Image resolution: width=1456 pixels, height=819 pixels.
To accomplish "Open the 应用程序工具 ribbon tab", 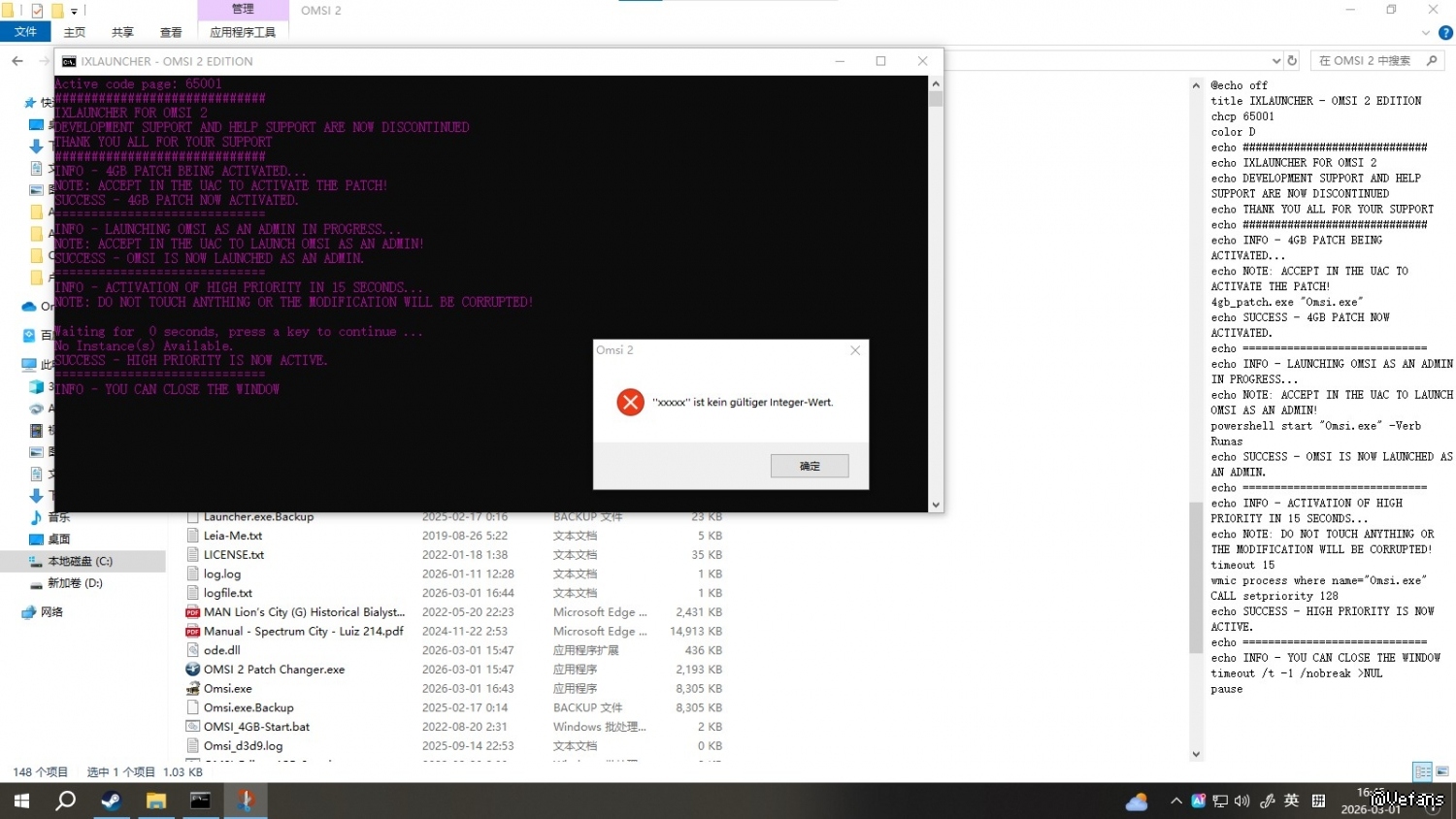I will 243,32.
